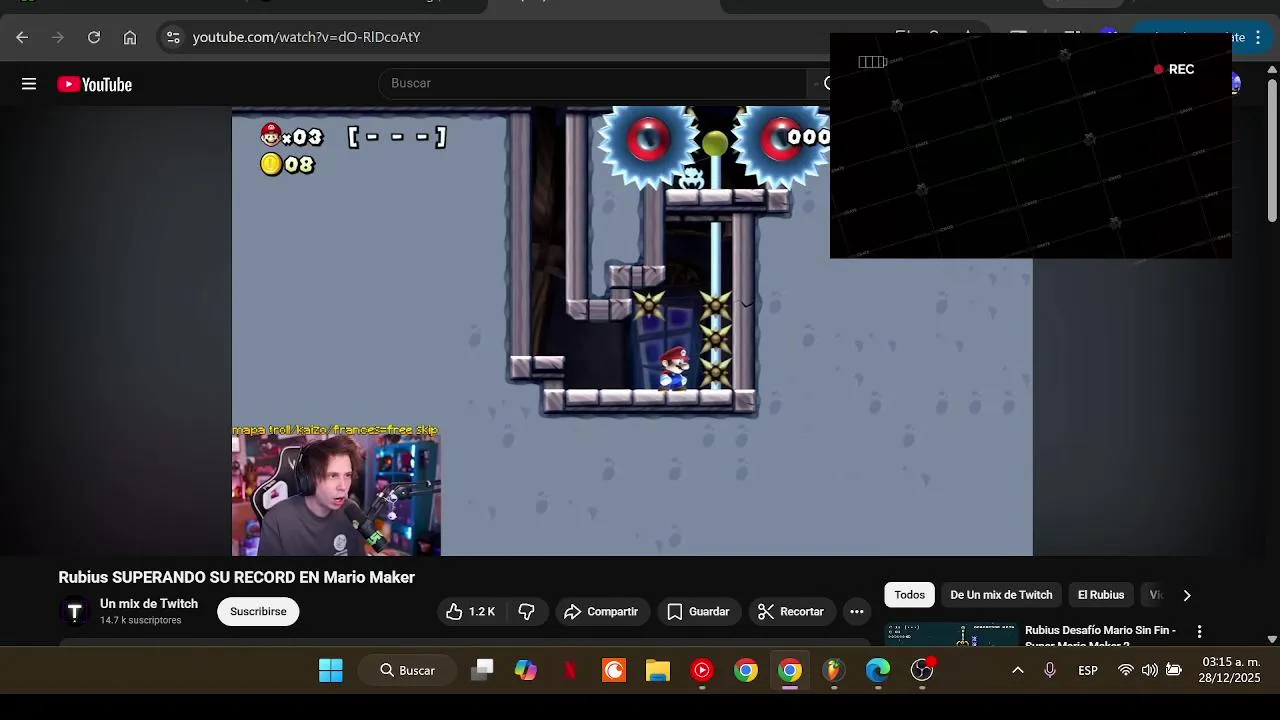Launch Copilot from the taskbar
Image resolution: width=1280 pixels, height=720 pixels.
(526, 670)
